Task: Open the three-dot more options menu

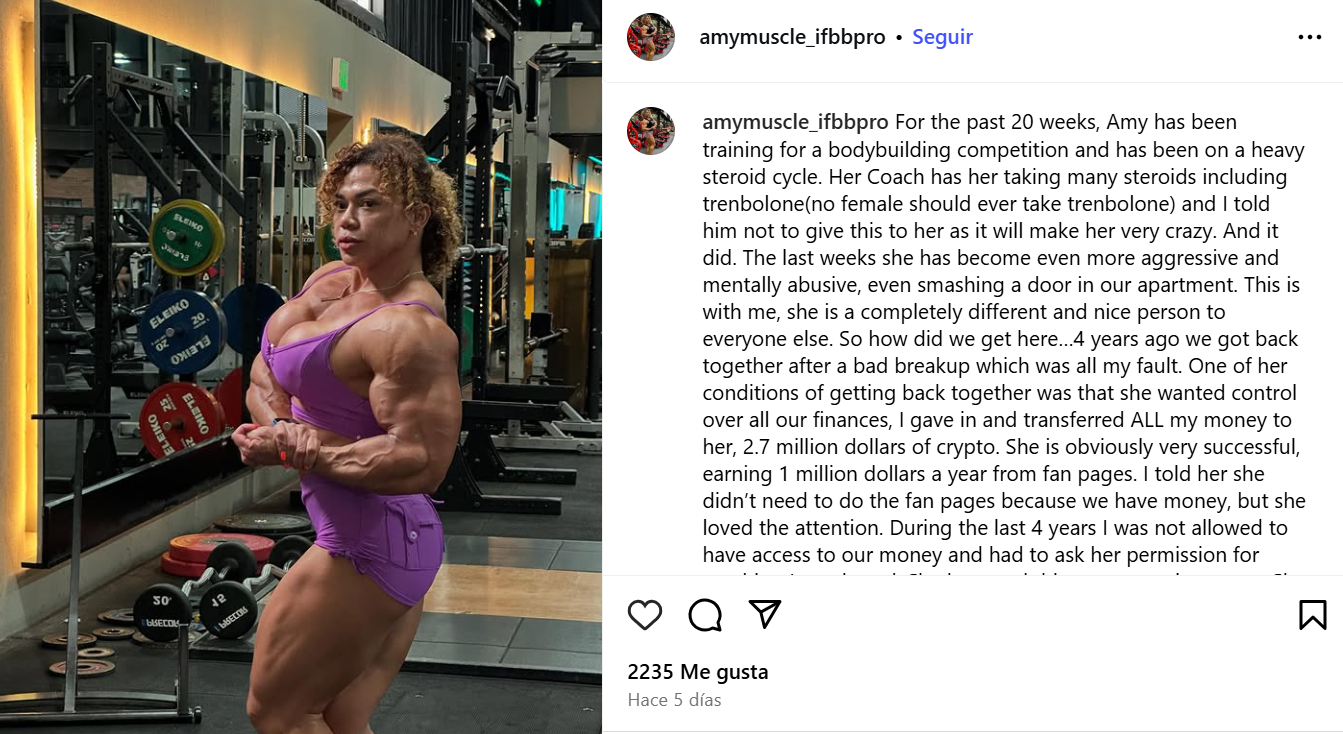Action: tap(1309, 37)
